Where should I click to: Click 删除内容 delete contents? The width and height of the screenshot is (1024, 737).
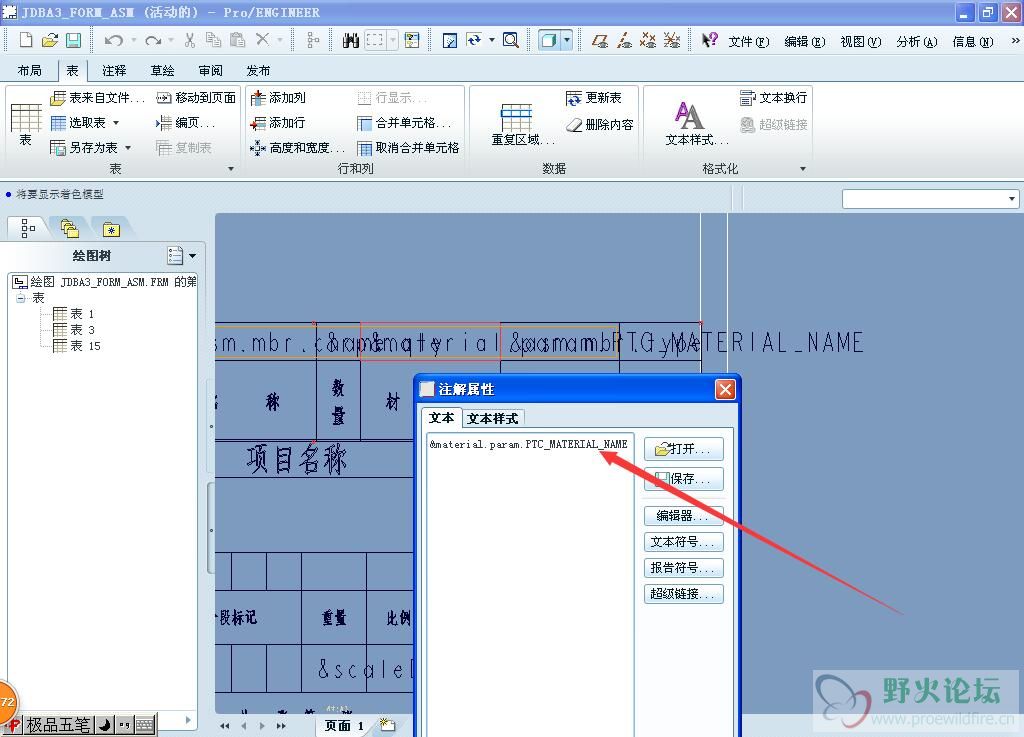coord(600,124)
